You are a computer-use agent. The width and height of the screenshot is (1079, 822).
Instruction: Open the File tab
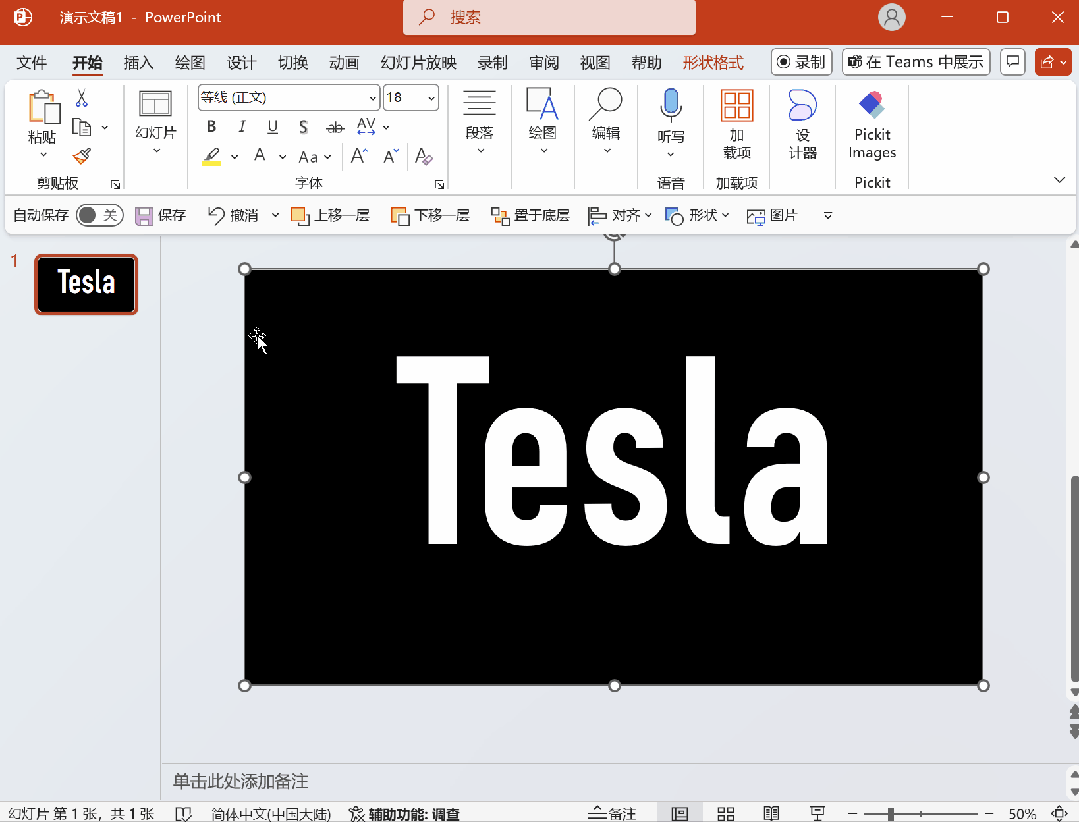click(32, 63)
